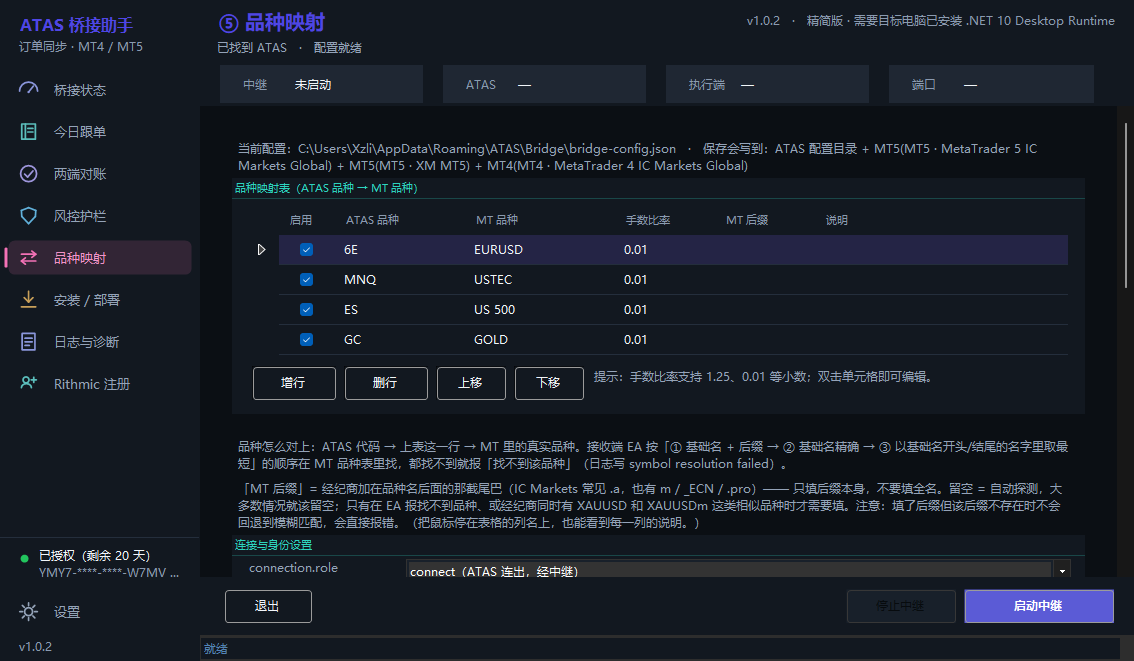The height and width of the screenshot is (661, 1134).
Task: Untick the GC mapping checkbox
Action: tap(307, 339)
